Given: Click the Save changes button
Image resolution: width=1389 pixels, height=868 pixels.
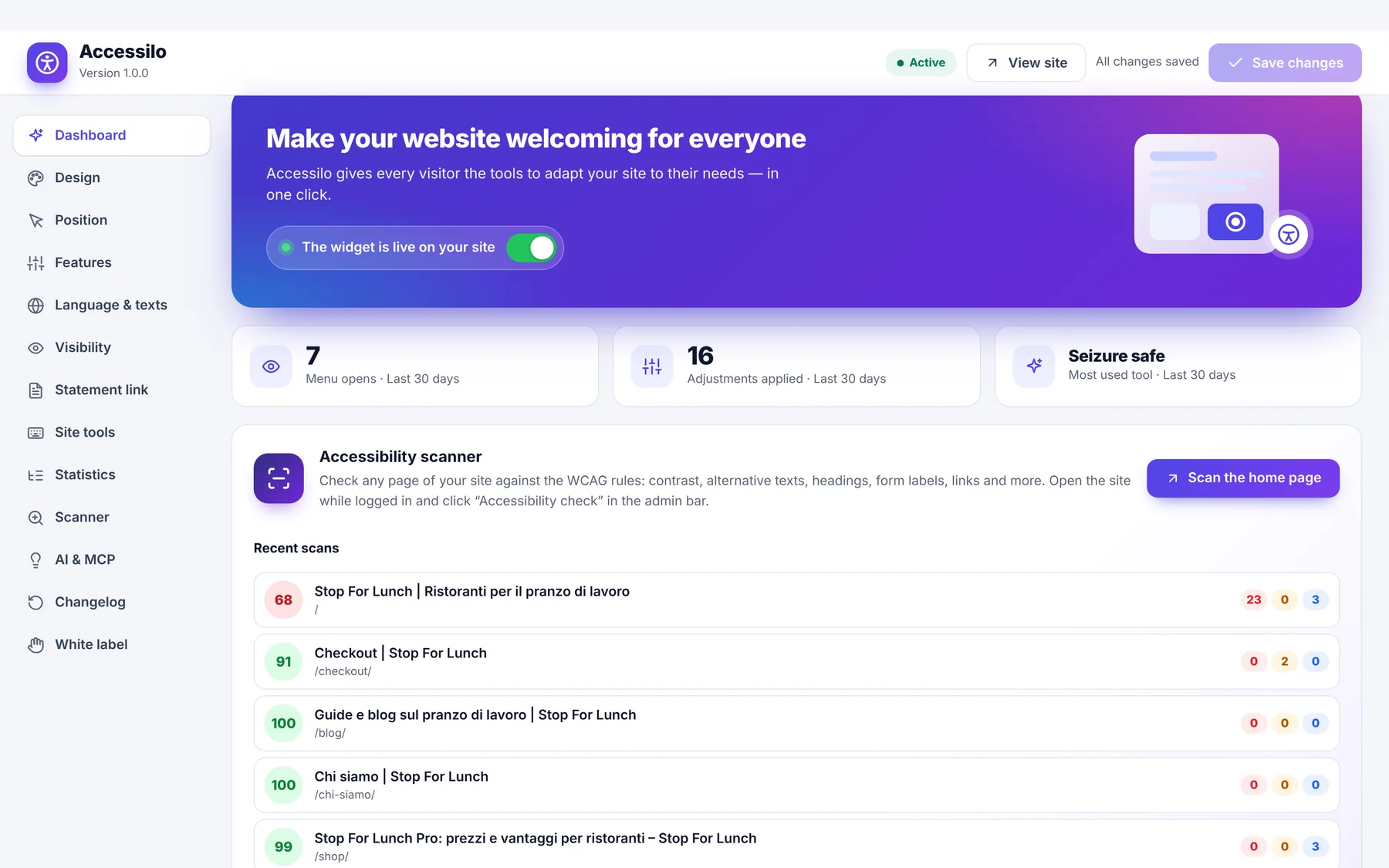Looking at the screenshot, I should pos(1285,62).
